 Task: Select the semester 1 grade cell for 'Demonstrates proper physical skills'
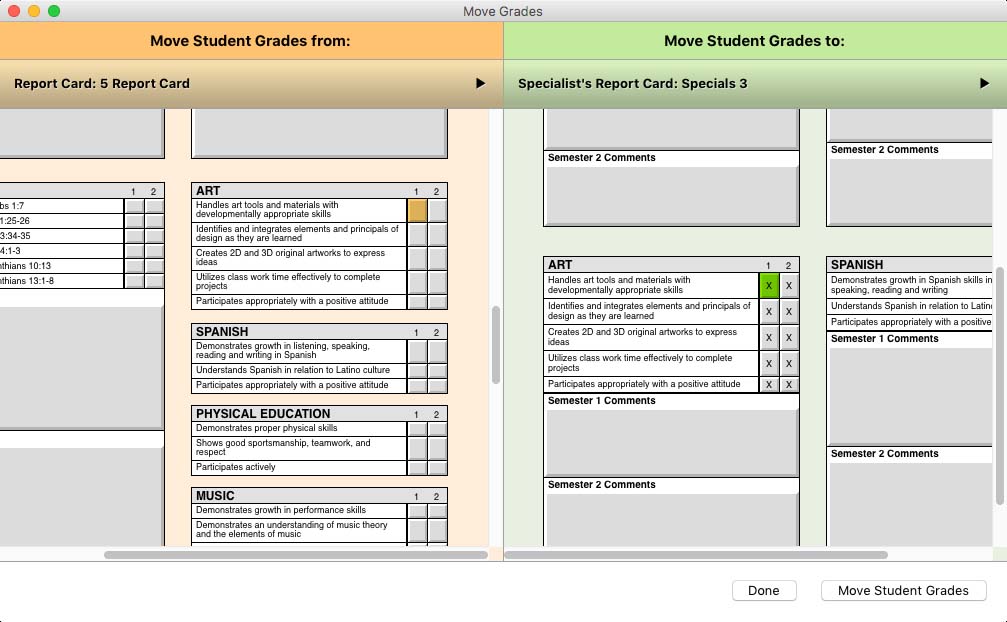419,427
